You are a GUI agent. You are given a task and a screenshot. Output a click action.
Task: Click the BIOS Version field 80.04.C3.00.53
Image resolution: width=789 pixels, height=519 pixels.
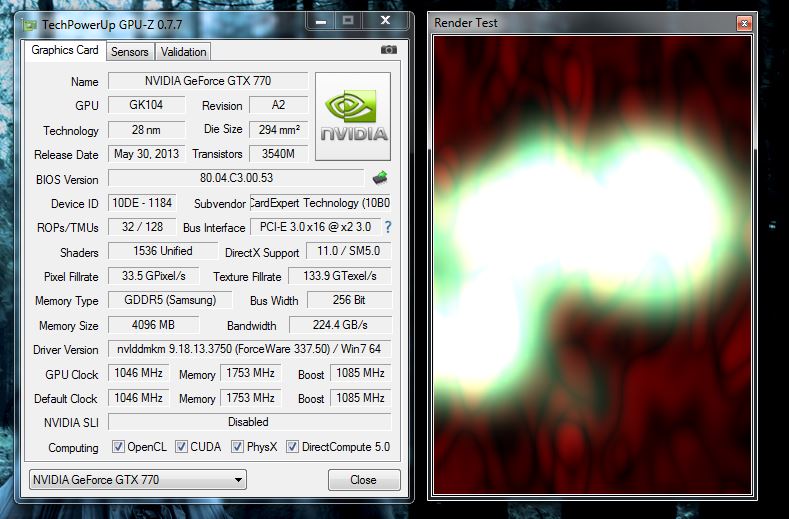(236, 178)
